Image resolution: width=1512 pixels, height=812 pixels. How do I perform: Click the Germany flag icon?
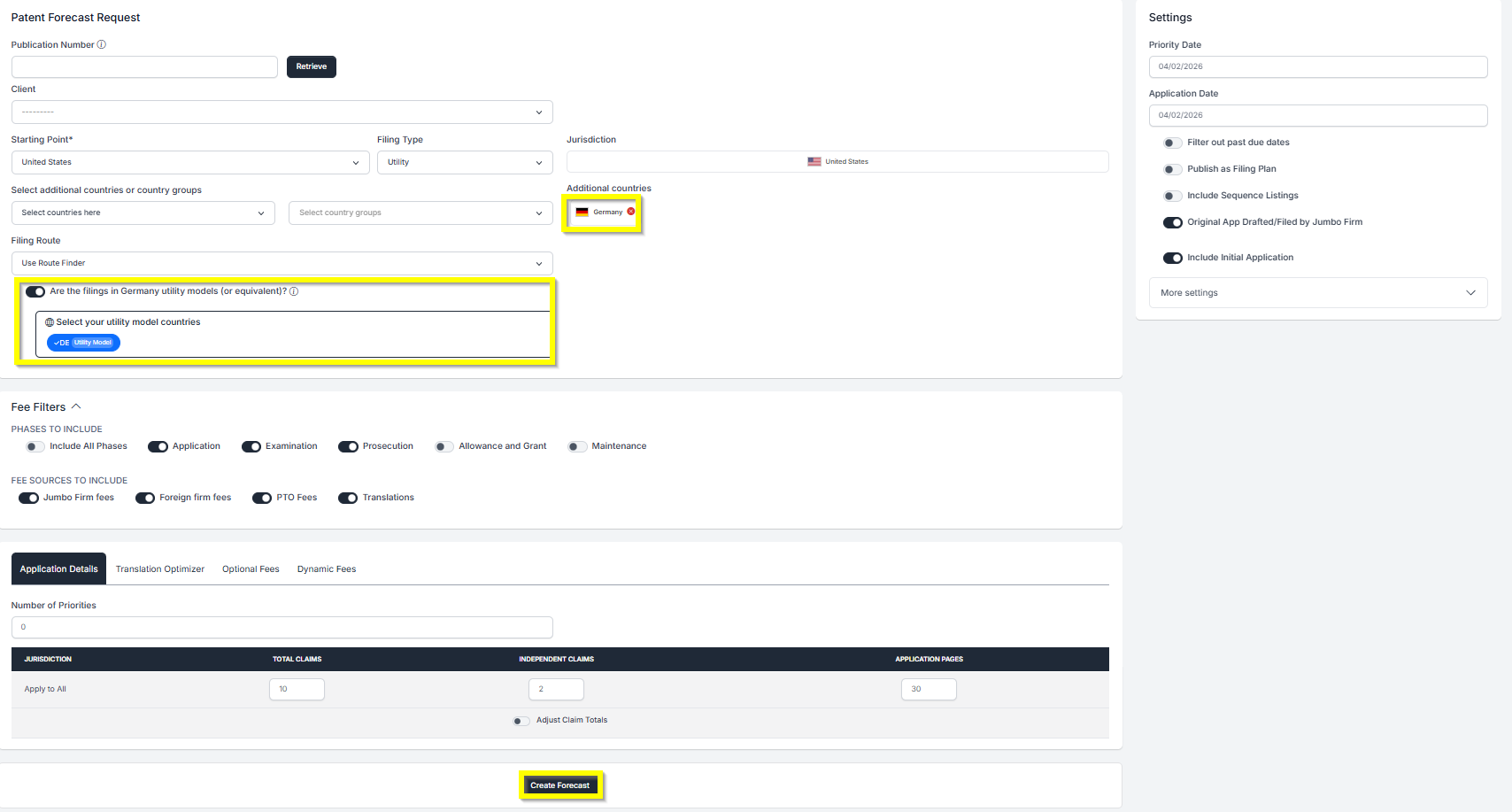pyautogui.click(x=582, y=213)
